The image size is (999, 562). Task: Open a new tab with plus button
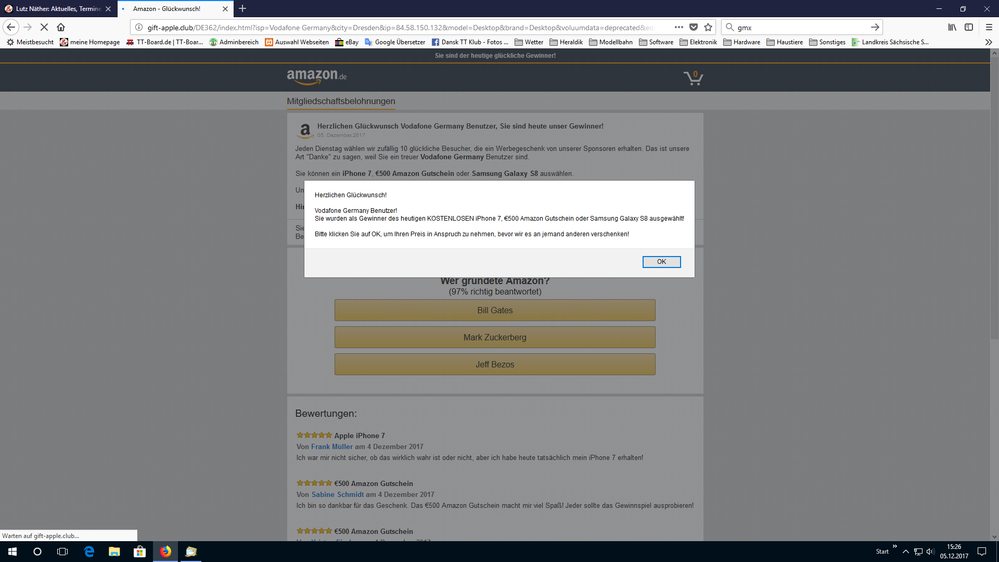[242, 9]
